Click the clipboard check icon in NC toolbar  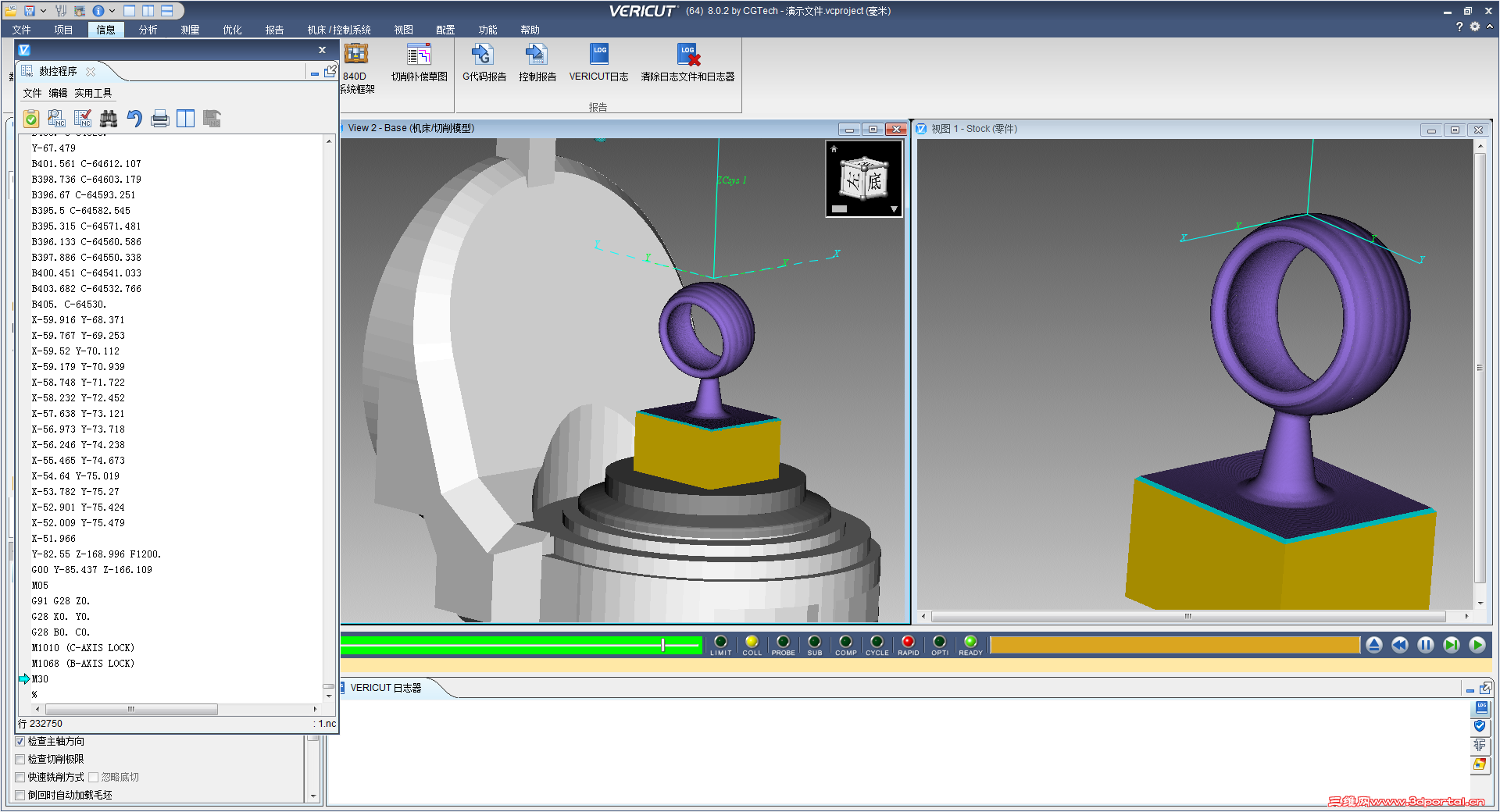[x=31, y=119]
